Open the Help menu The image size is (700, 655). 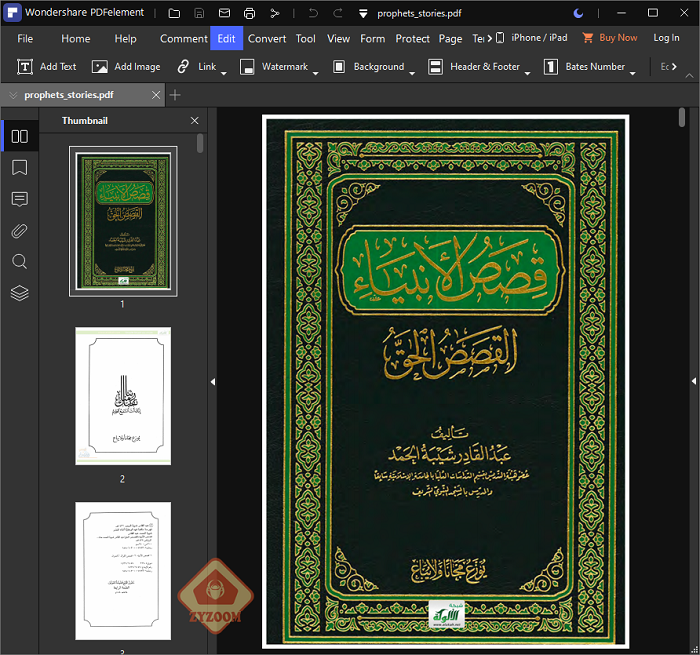125,39
